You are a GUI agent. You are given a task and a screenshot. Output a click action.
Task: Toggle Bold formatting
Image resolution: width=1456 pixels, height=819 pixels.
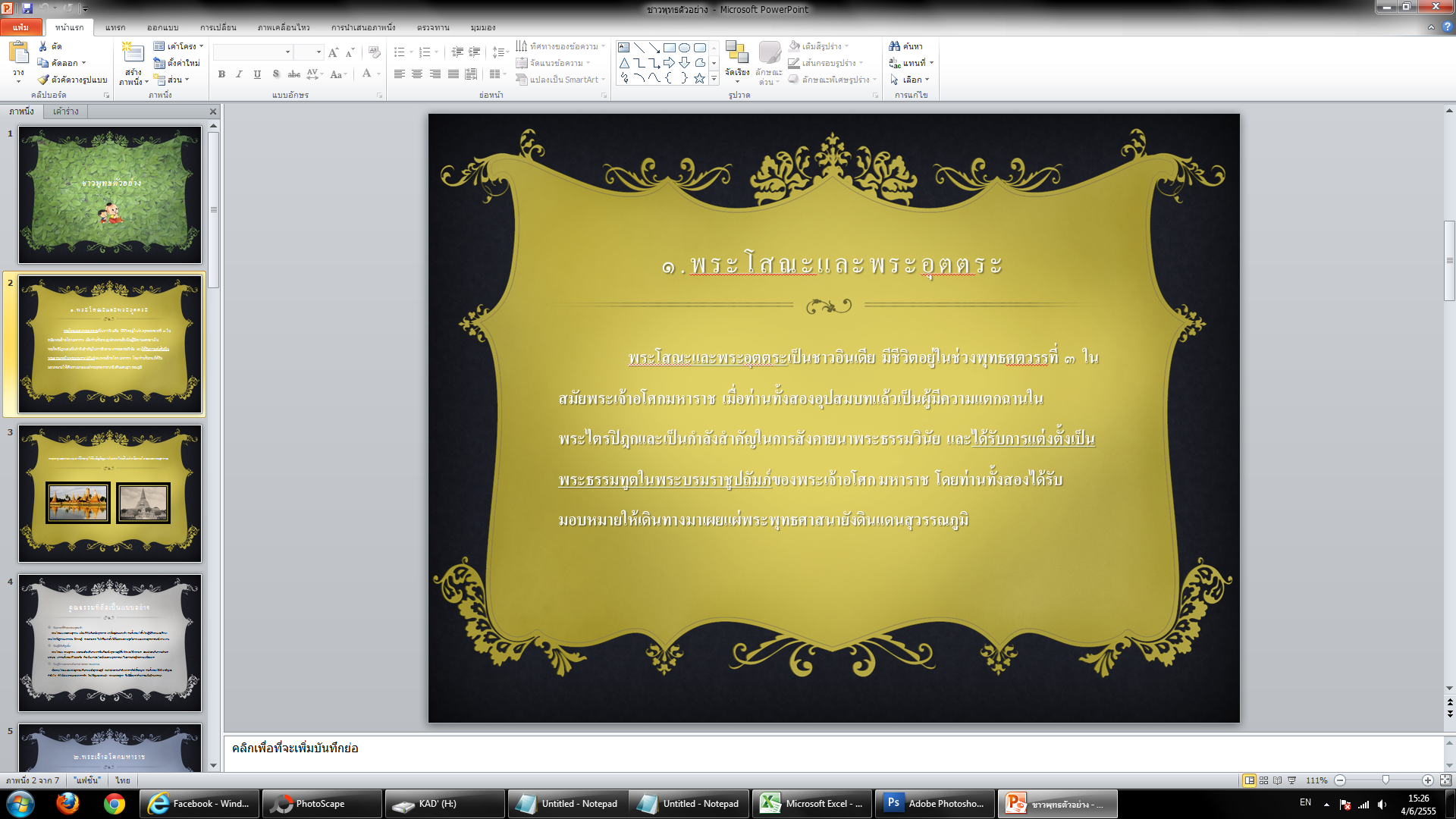coord(221,74)
